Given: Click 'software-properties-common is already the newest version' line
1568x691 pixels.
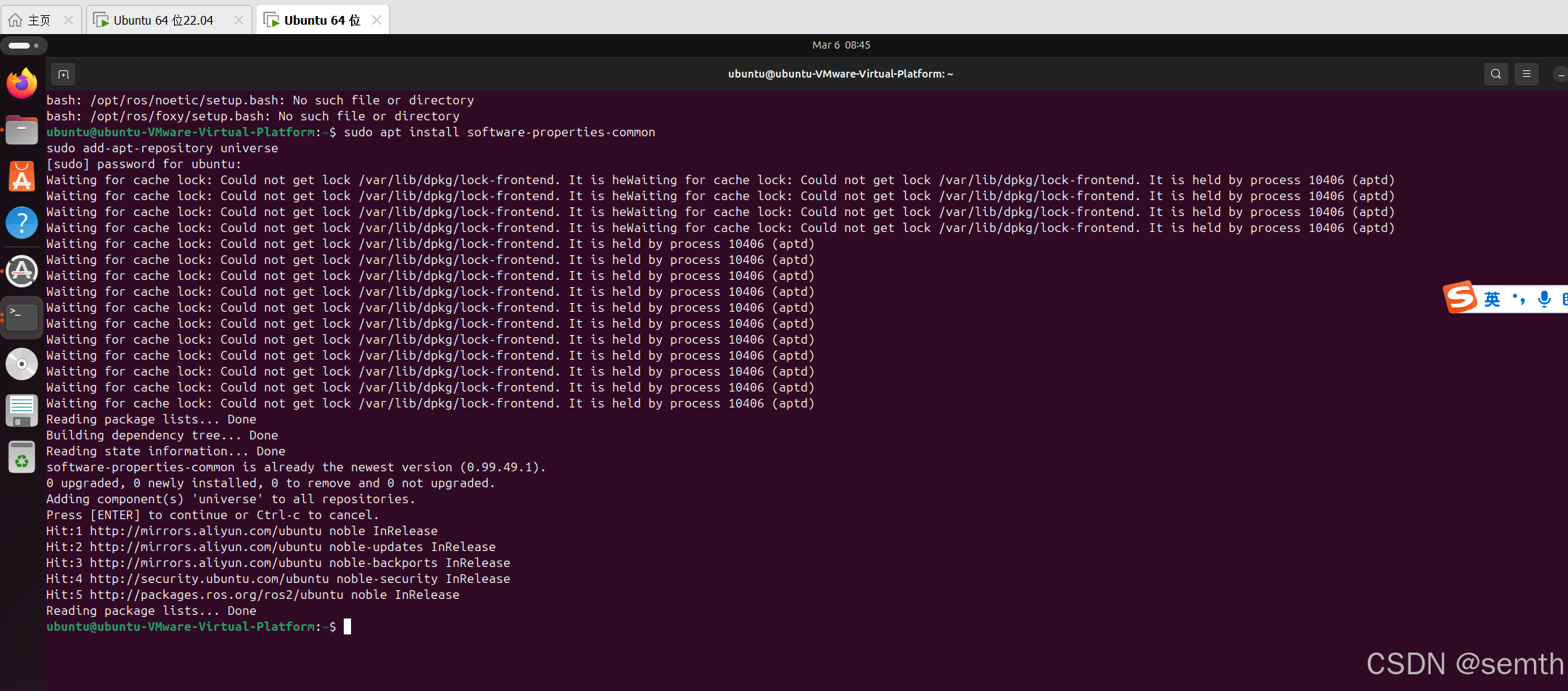Looking at the screenshot, I should click(296, 467).
